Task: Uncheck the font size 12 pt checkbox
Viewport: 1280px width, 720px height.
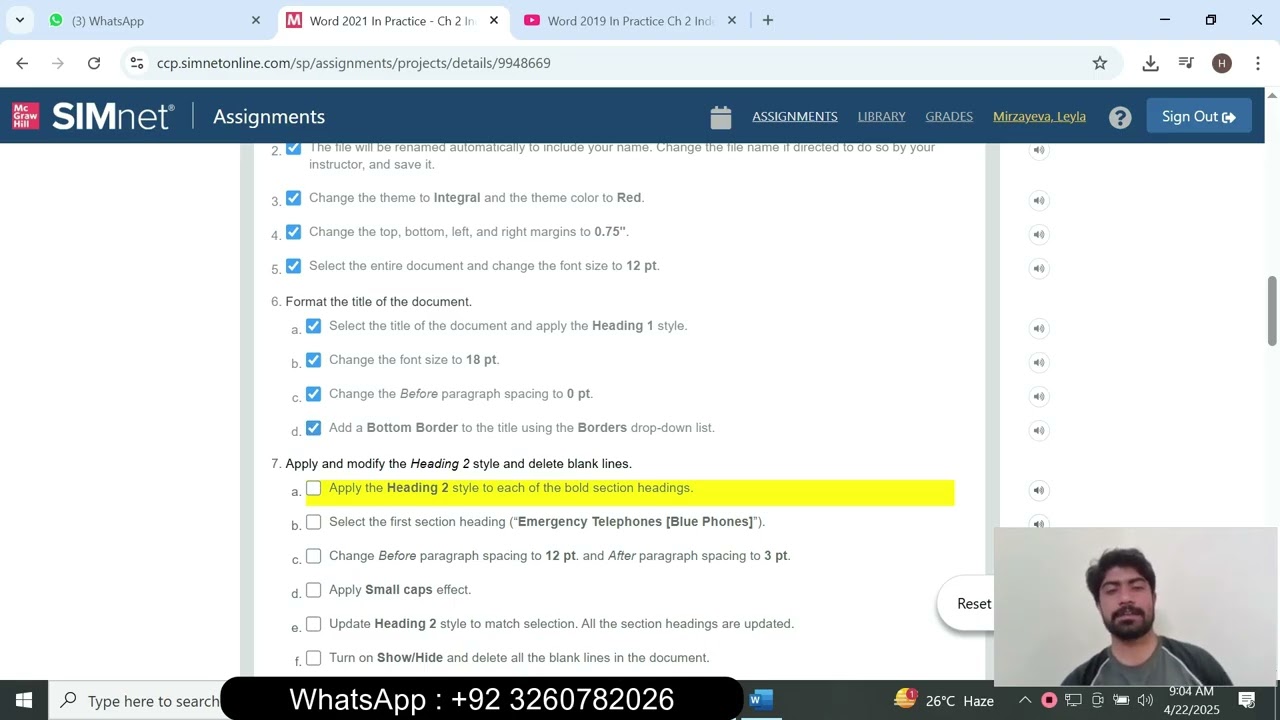Action: coord(293,266)
